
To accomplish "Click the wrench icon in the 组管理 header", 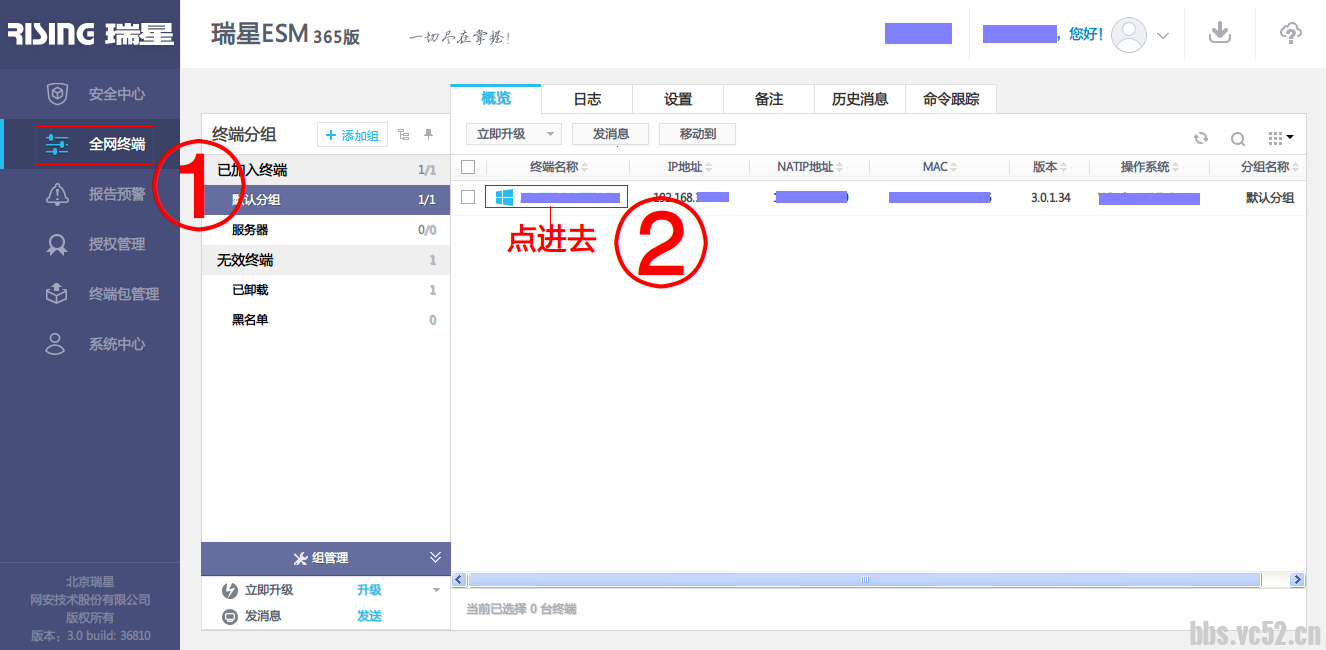I will (301, 558).
